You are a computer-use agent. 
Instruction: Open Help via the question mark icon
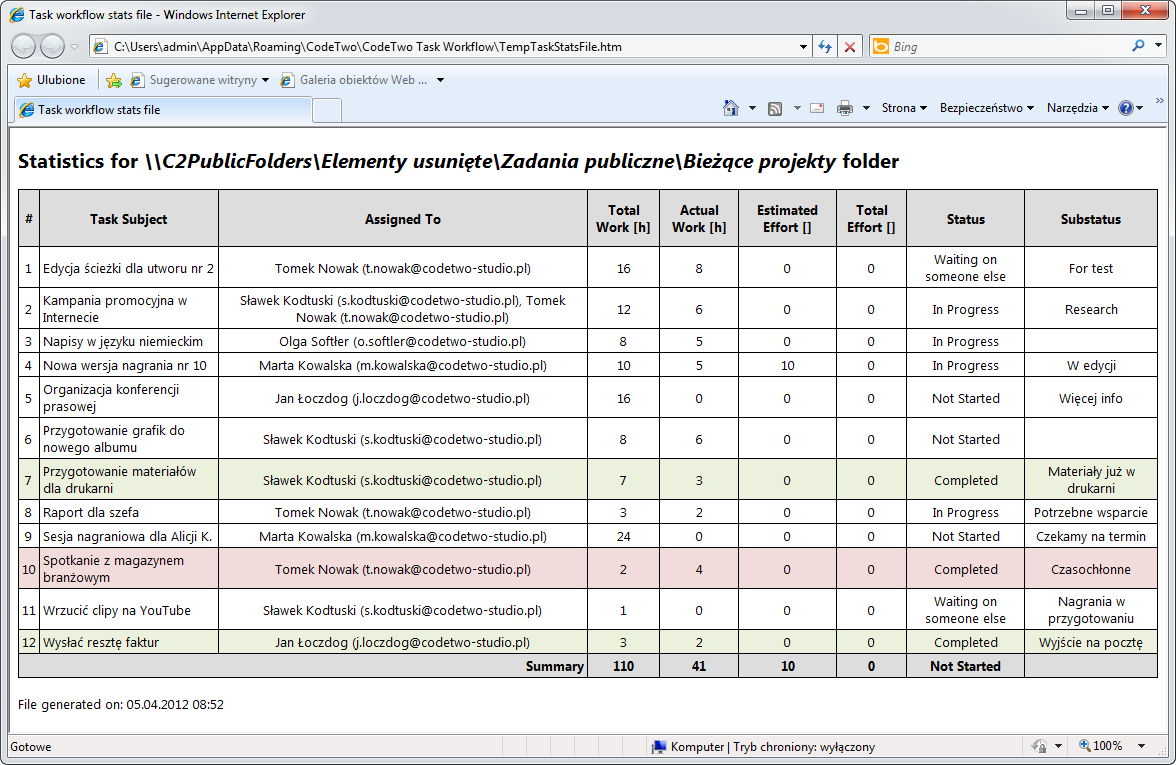[x=1124, y=107]
